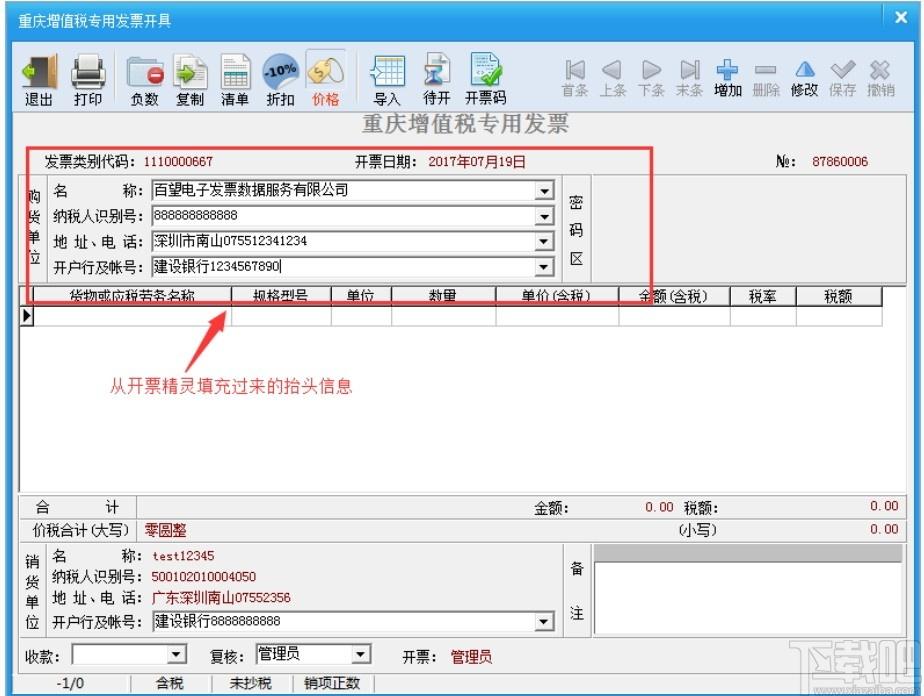Click the first 货物或应税劳务名称 cell
Screen dimensions: 924x696
coord(133,316)
